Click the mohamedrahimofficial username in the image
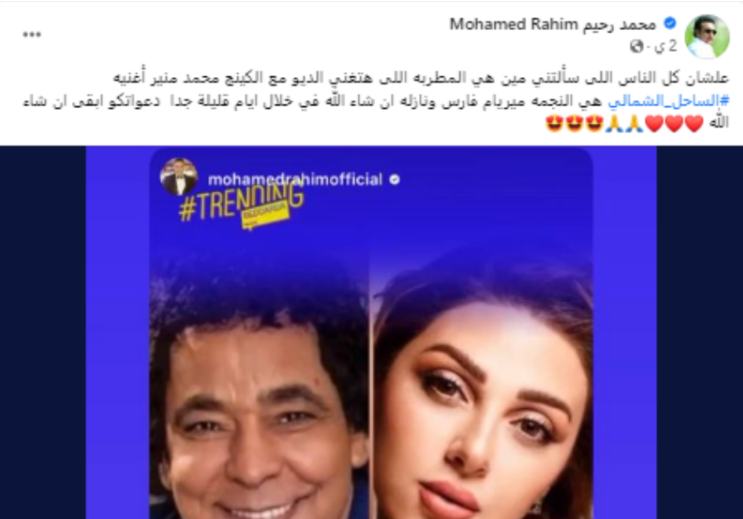 [295, 180]
